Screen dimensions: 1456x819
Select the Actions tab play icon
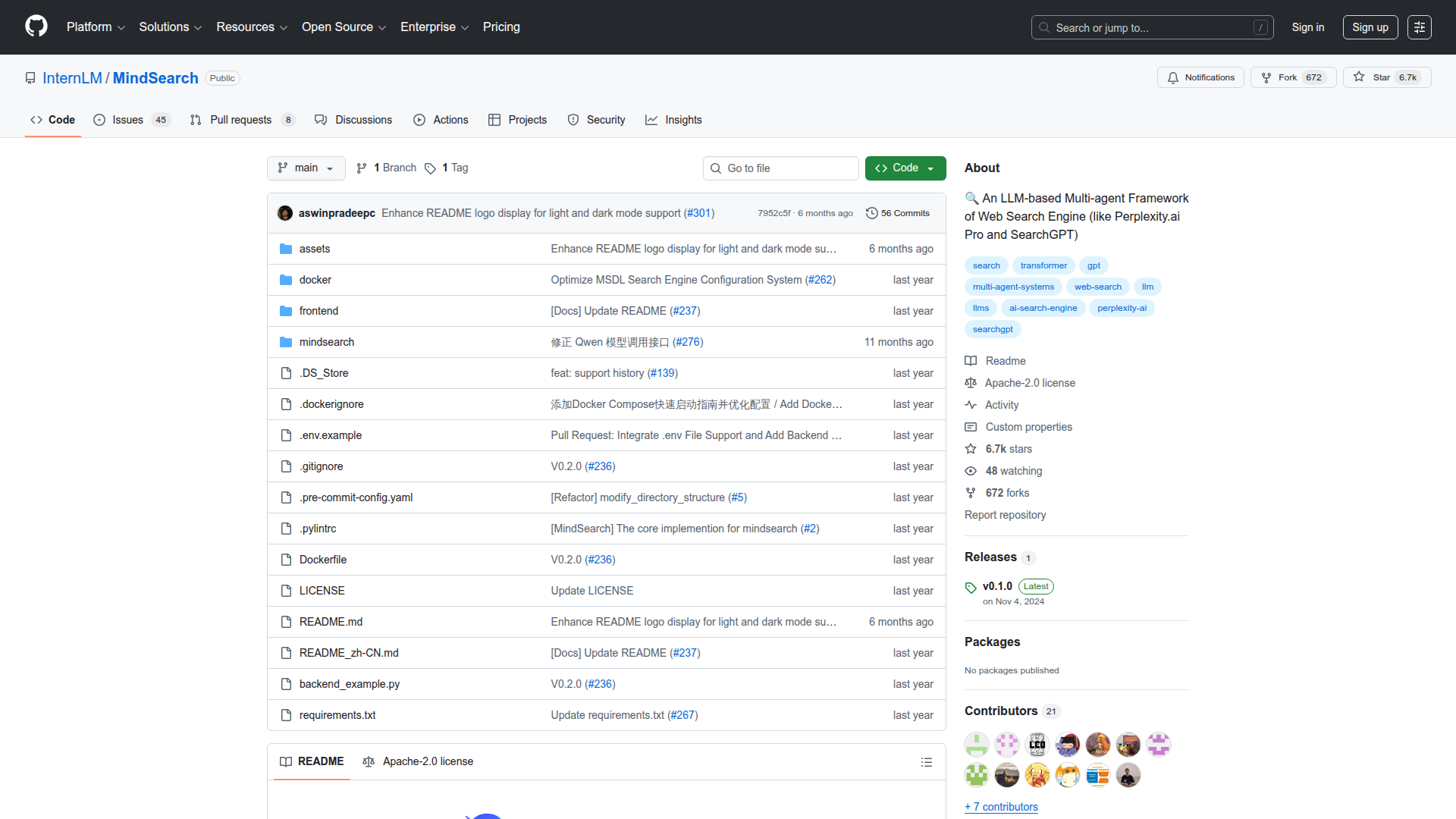tap(419, 120)
